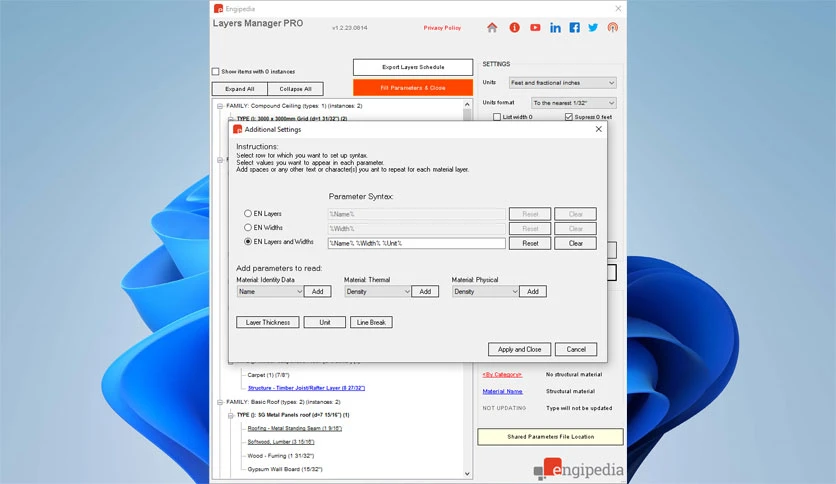Viewport: 836px width, 484px height.
Task: Select the 'EN Widths' radio button
Action: (x=248, y=228)
